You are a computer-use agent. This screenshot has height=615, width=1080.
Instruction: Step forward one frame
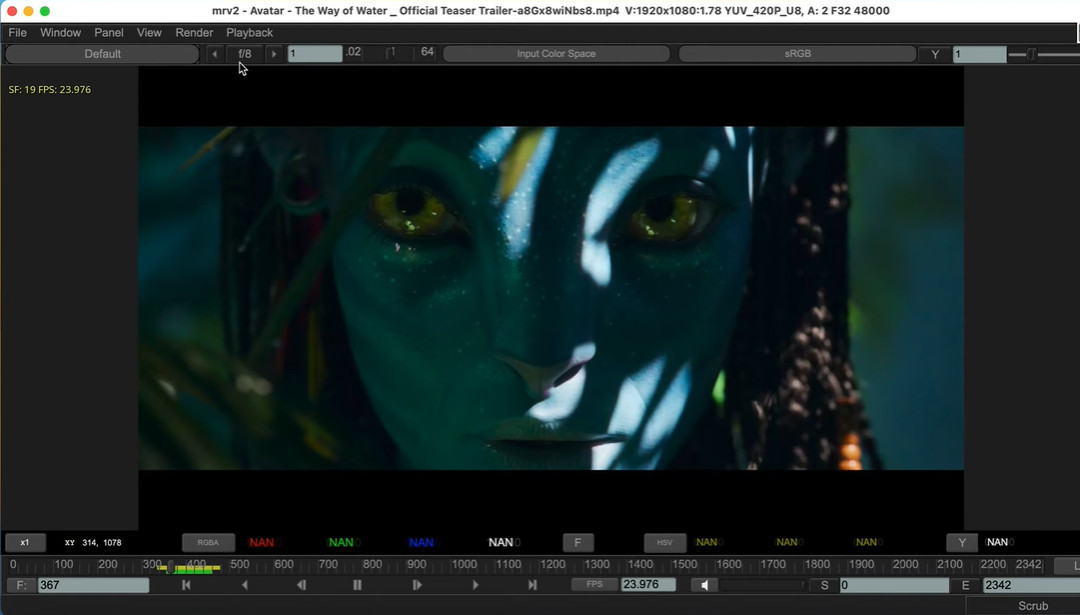click(x=417, y=585)
